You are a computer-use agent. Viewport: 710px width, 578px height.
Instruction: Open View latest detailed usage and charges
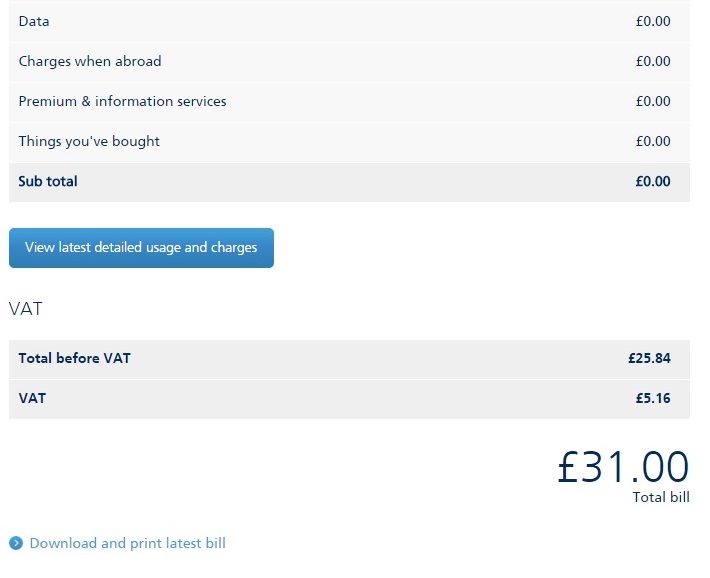(x=141, y=248)
